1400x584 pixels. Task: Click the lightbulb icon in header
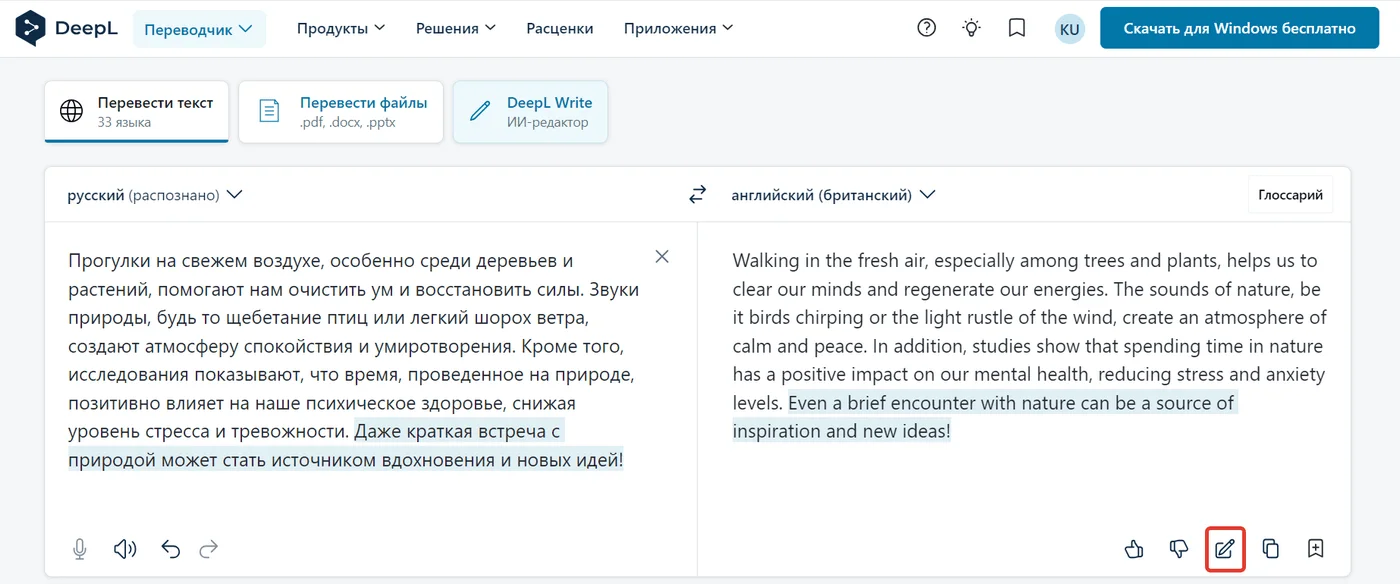click(972, 28)
